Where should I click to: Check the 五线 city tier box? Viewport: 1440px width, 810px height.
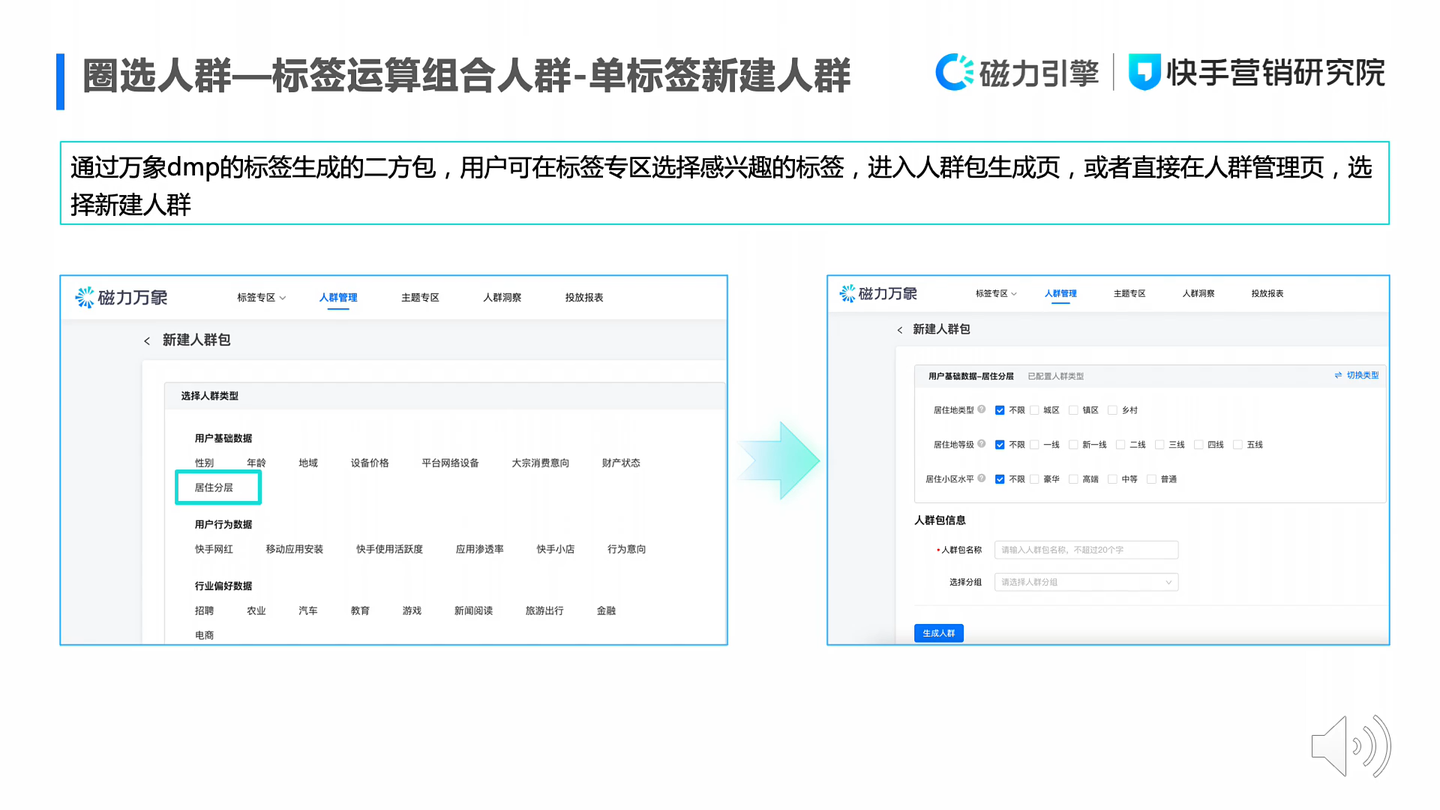click(1238, 444)
